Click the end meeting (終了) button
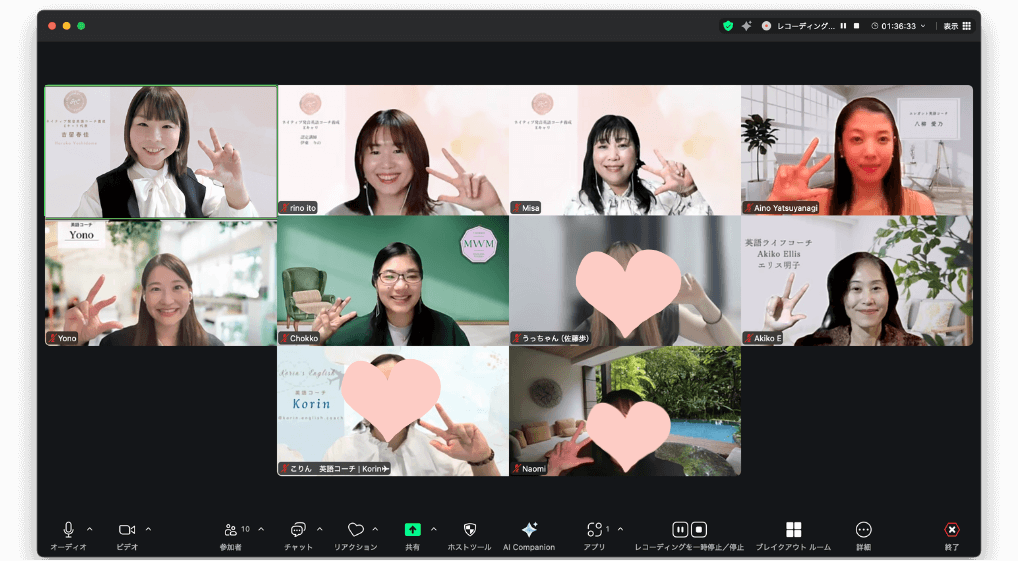The height and width of the screenshot is (561, 1018). click(952, 530)
